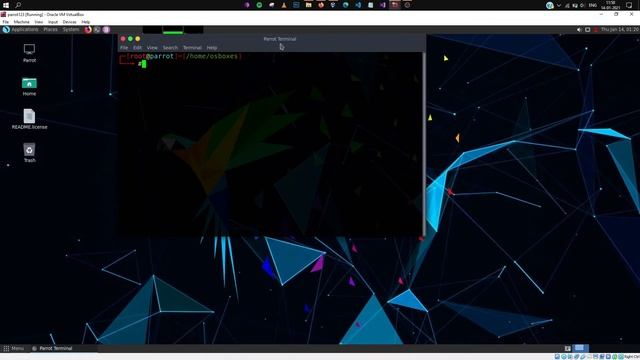
Task: Open the Menu button in bottom panel
Action: pos(13,348)
